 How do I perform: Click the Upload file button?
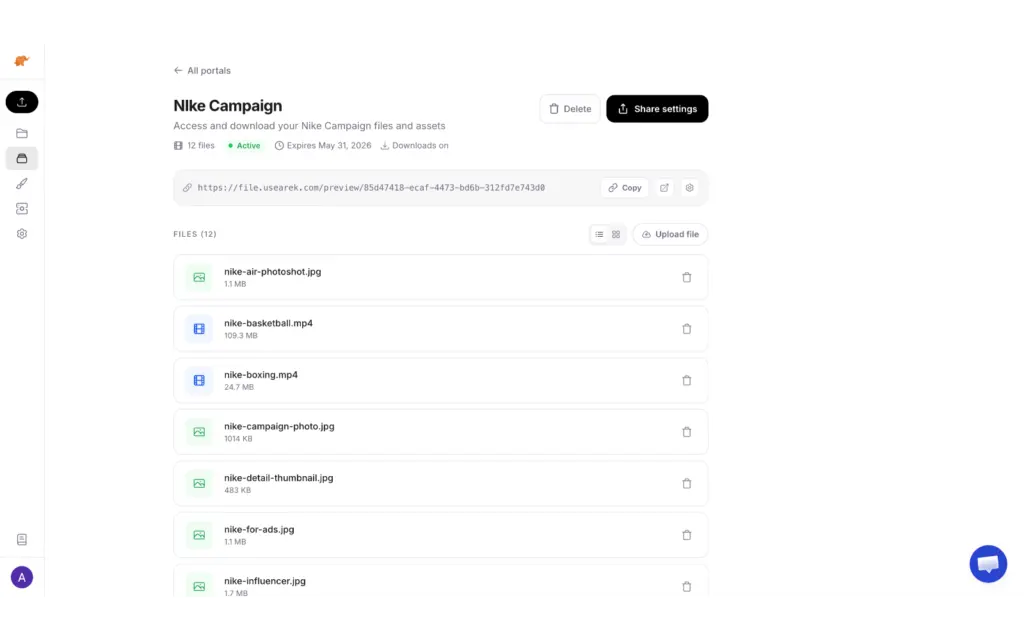pos(670,234)
